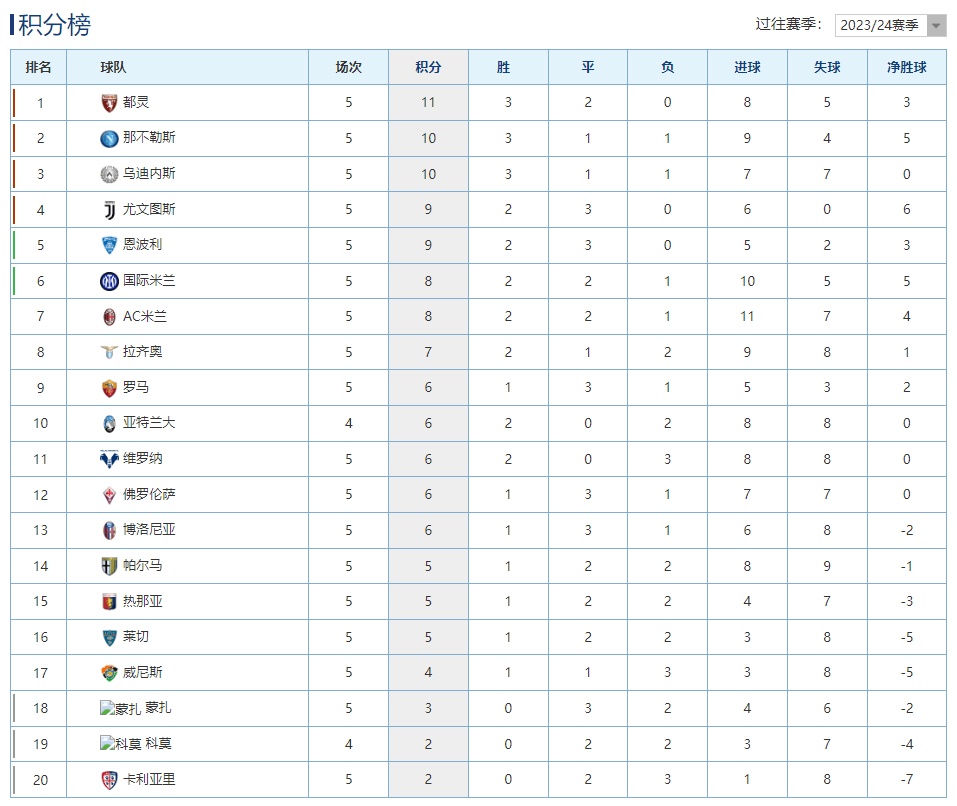The height and width of the screenshot is (806, 957).
Task: Click the broken 蒙扎 team logo image
Action: click(120, 709)
